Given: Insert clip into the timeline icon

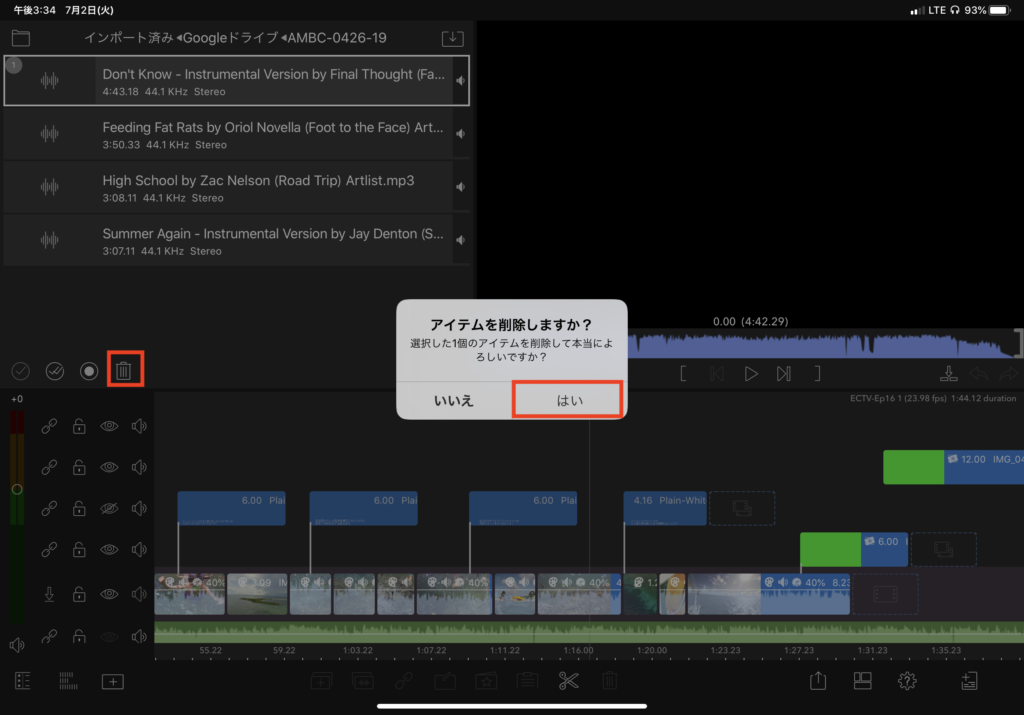Looking at the screenshot, I should coord(948,373).
